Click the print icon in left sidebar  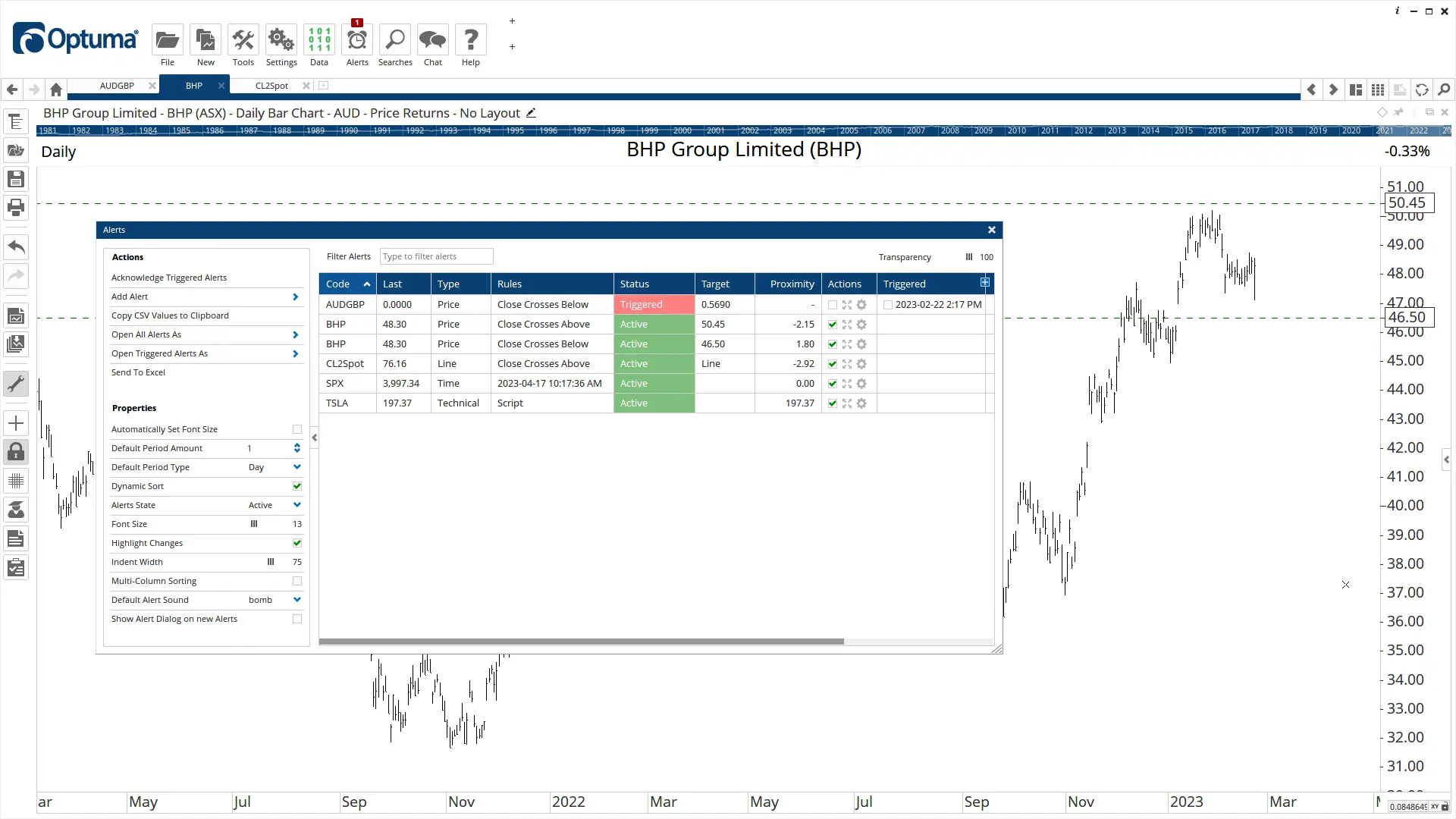tap(16, 207)
